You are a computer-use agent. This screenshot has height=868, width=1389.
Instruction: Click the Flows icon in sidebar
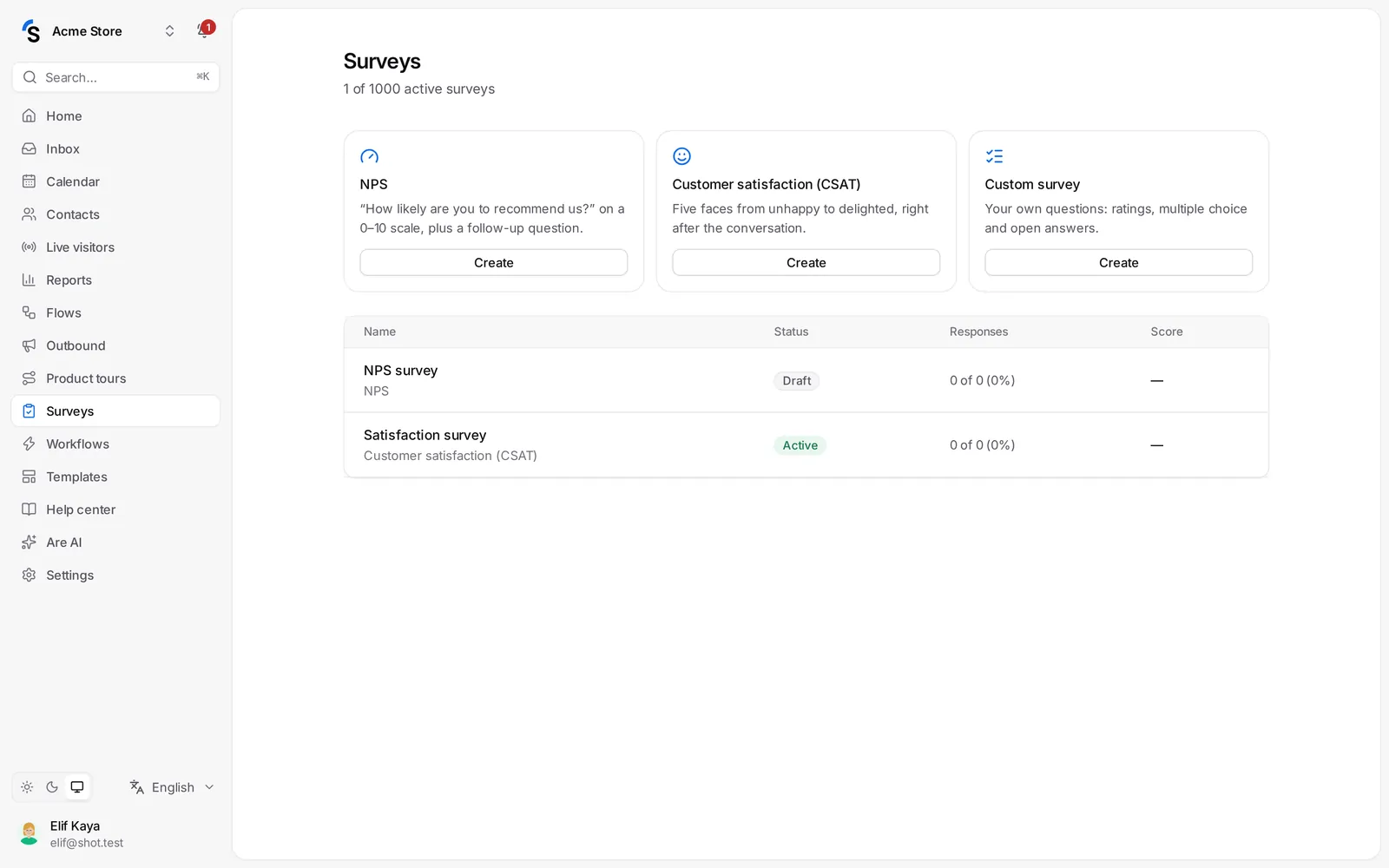[29, 312]
